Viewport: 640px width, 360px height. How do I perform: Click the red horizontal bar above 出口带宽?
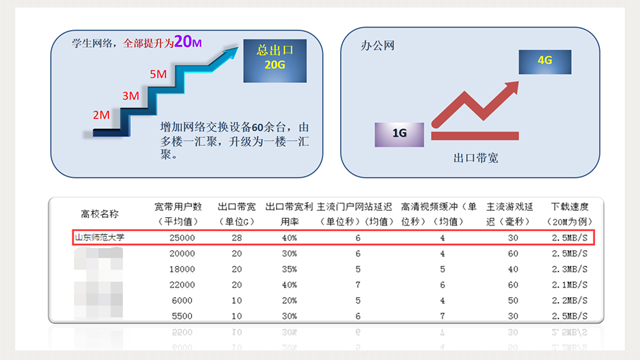[x=475, y=136]
